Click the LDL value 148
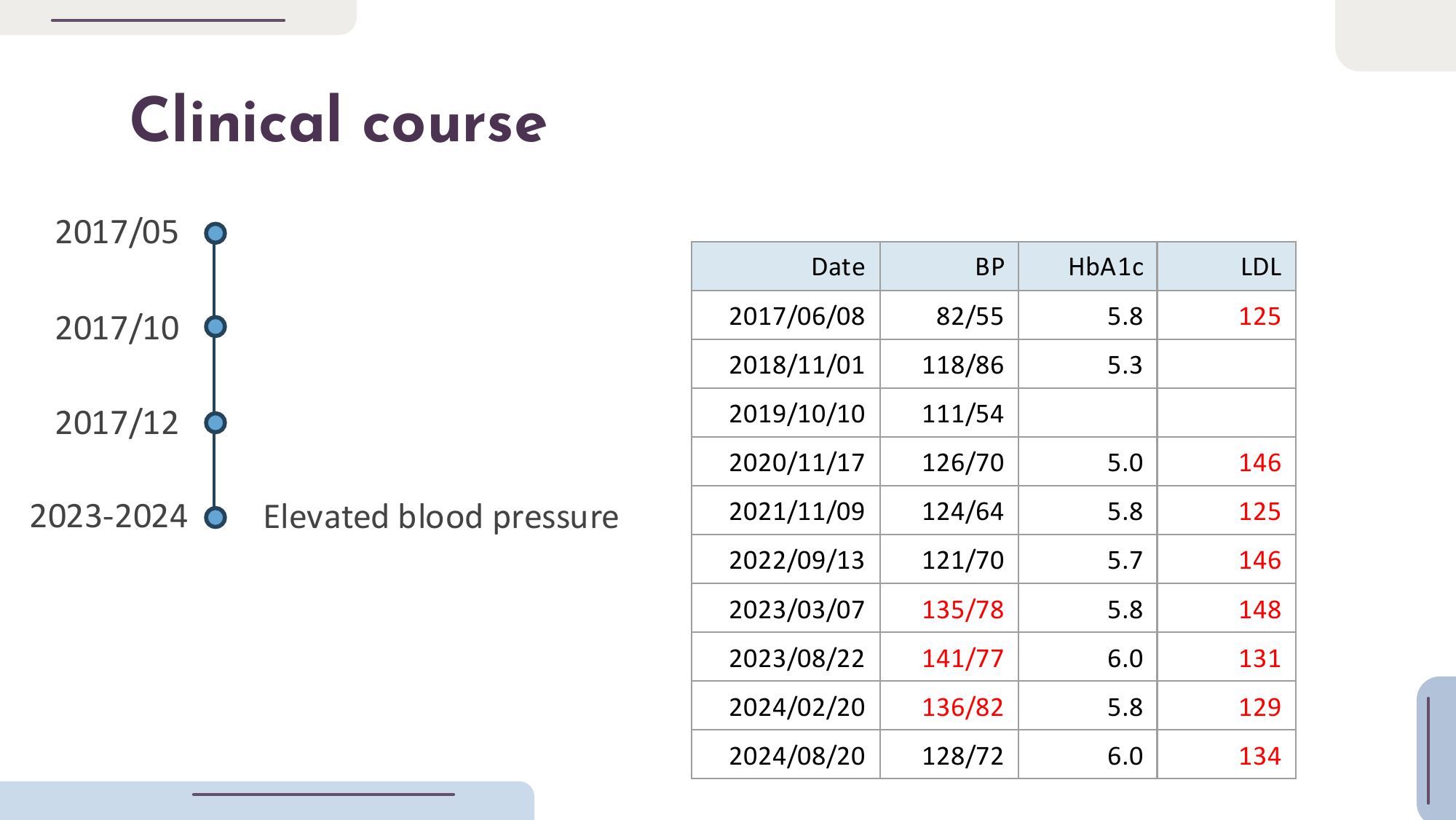Viewport: 1456px width, 820px height. pos(1259,610)
